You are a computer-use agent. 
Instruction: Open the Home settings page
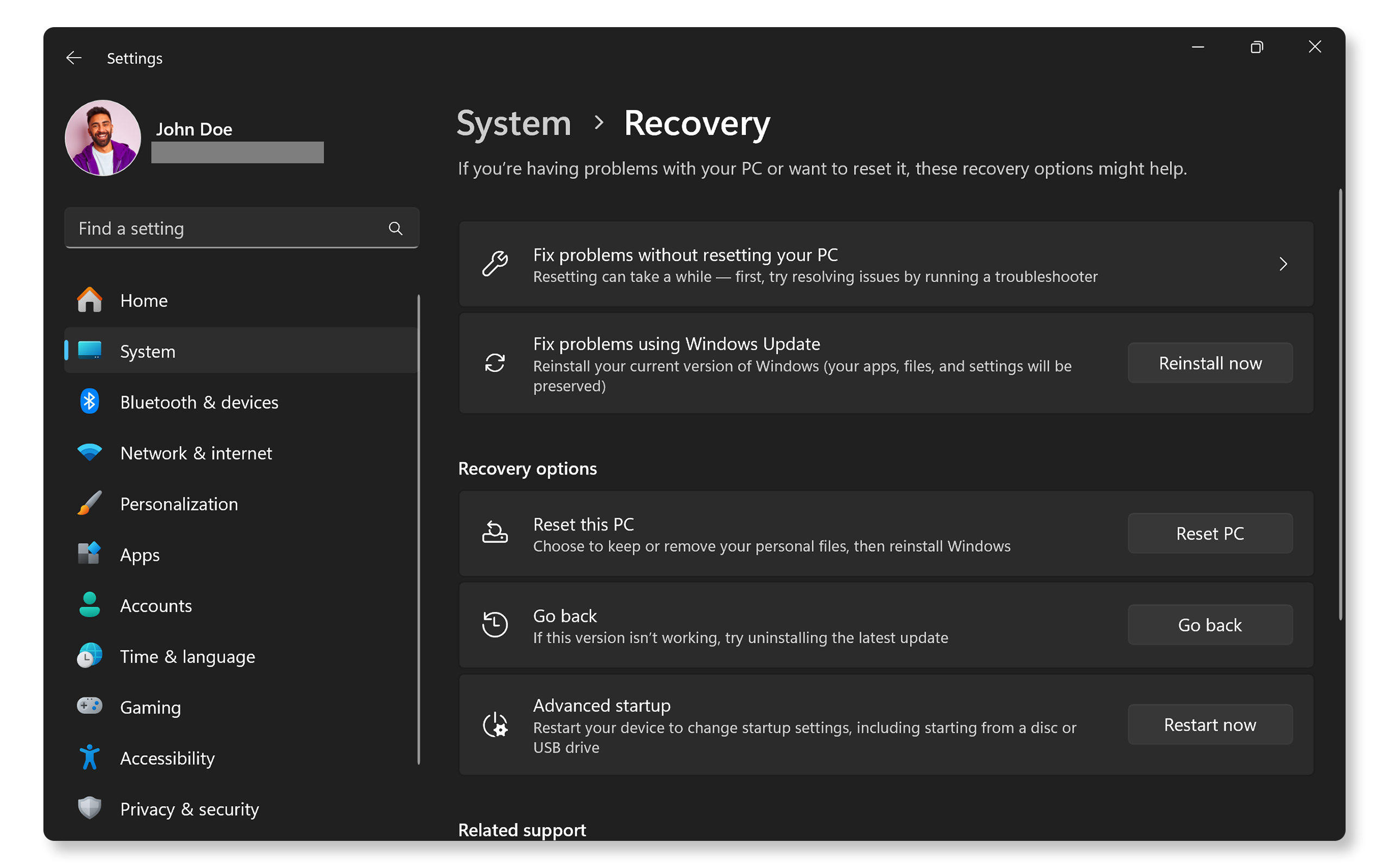click(x=241, y=300)
